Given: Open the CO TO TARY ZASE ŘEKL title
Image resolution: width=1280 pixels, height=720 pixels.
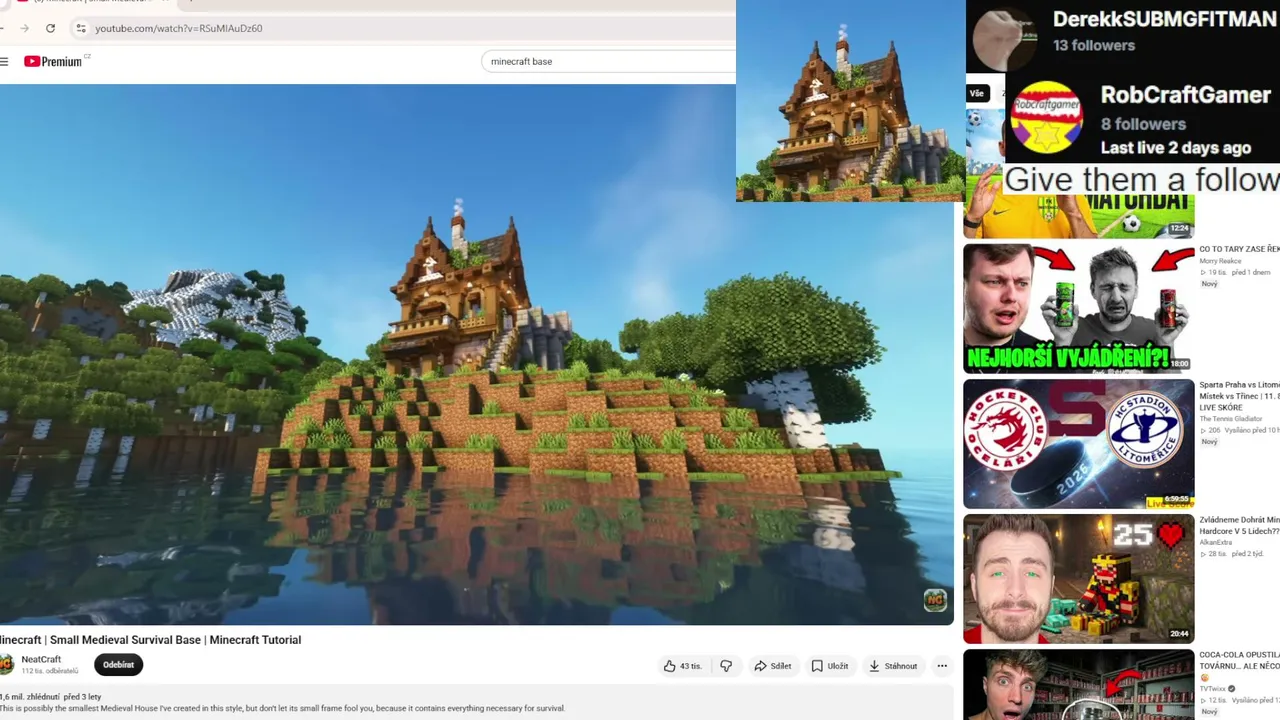Looking at the screenshot, I should tap(1239, 249).
